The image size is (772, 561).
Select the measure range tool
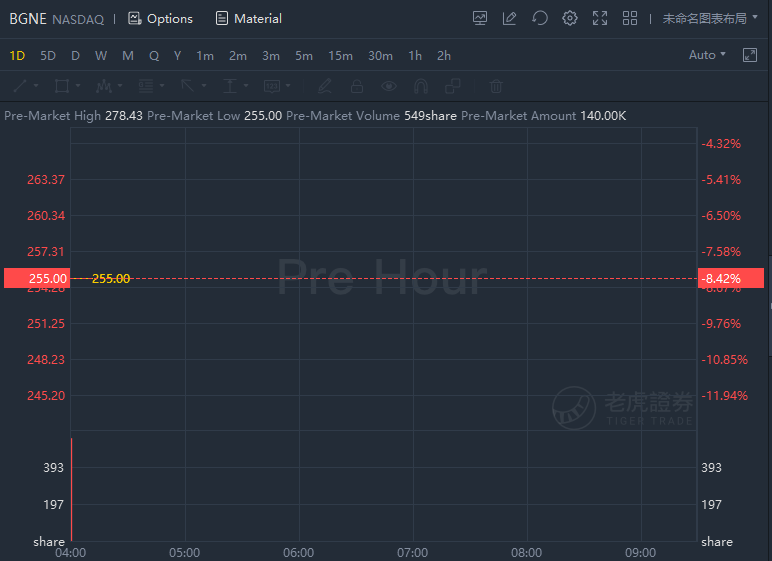229,86
